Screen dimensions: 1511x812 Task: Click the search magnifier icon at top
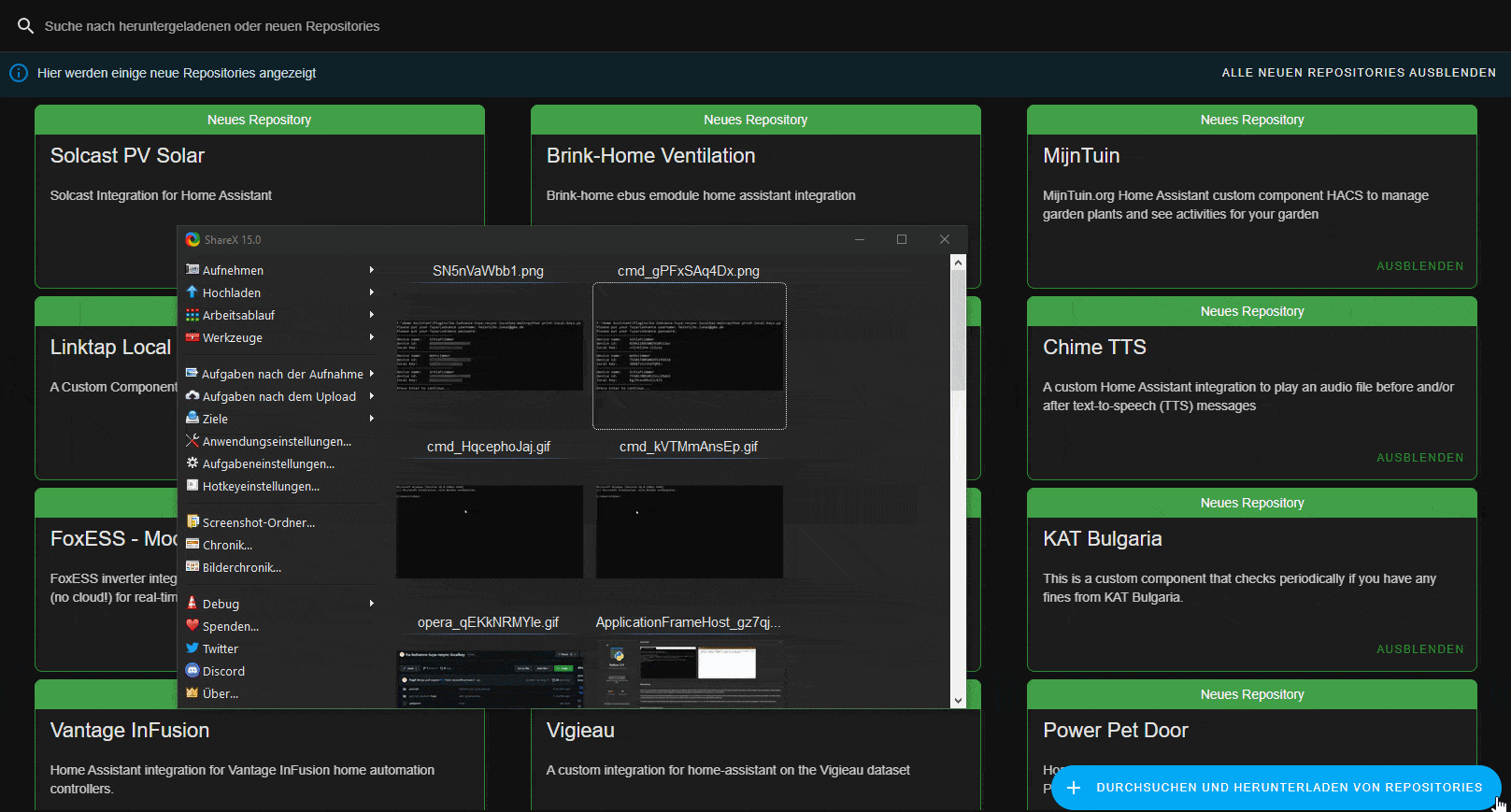pos(25,26)
